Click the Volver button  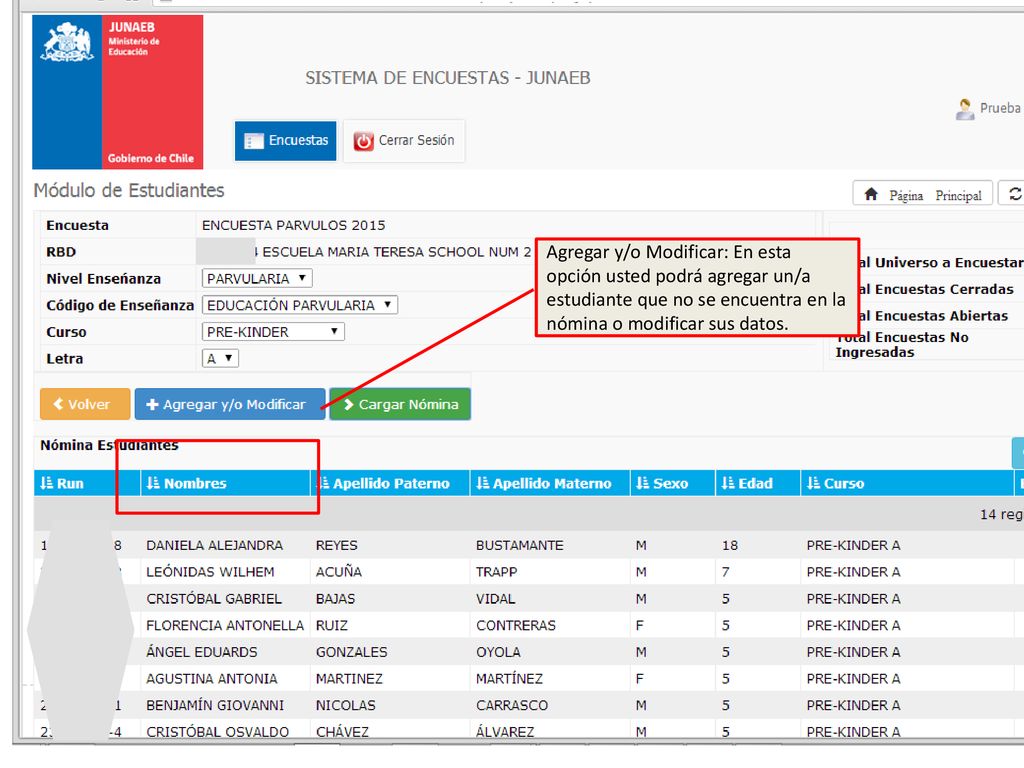pos(85,404)
